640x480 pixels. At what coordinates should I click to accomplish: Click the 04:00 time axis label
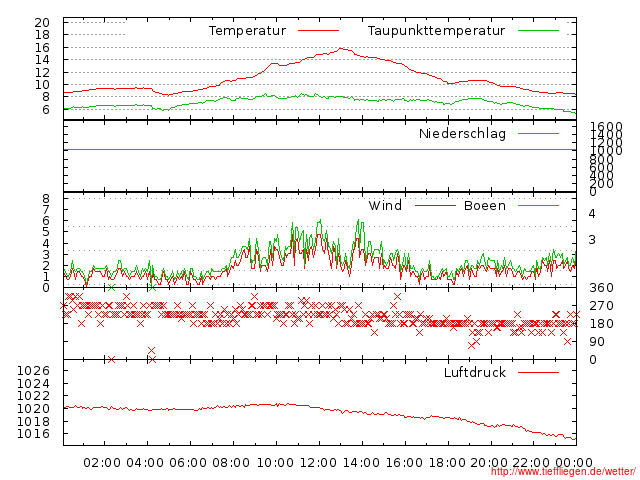click(145, 463)
